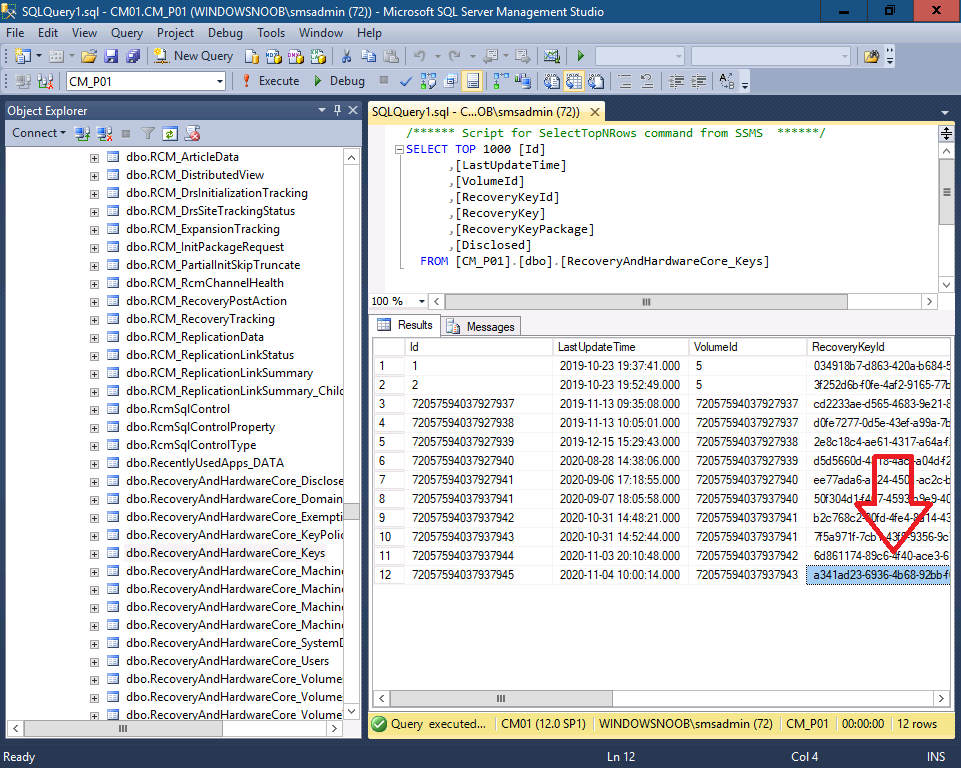The image size is (961, 768).
Task: Connect Object Explorer to a server icon
Action: pyautogui.click(x=82, y=134)
